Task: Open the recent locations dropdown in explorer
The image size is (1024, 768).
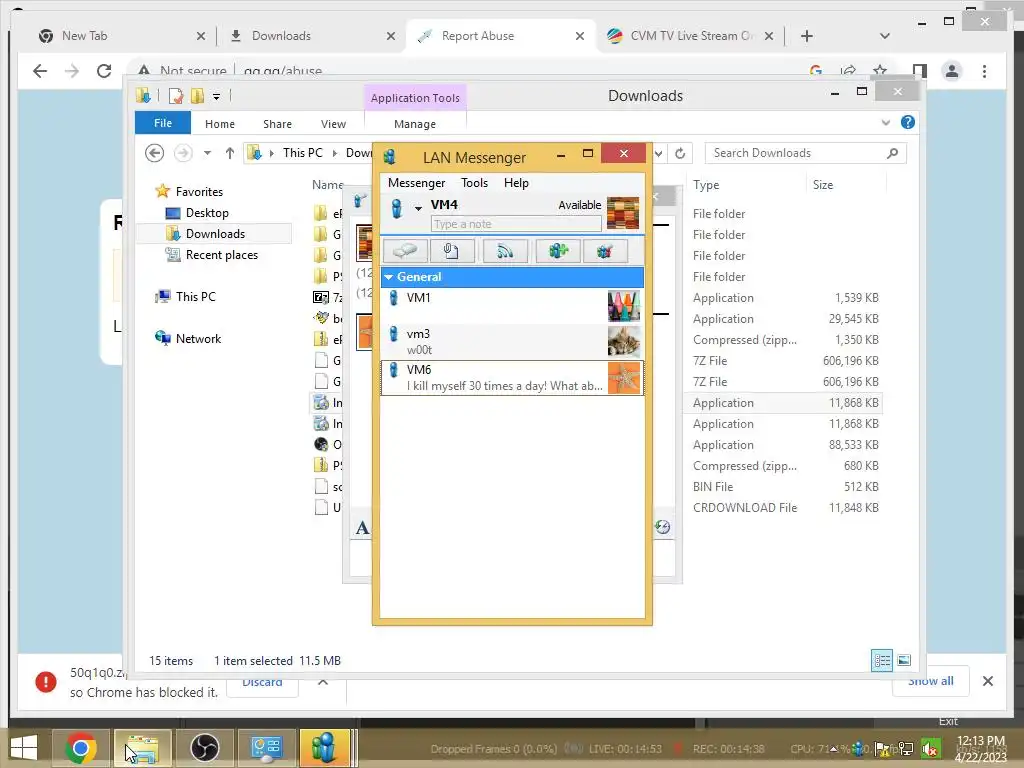Action: tap(207, 153)
